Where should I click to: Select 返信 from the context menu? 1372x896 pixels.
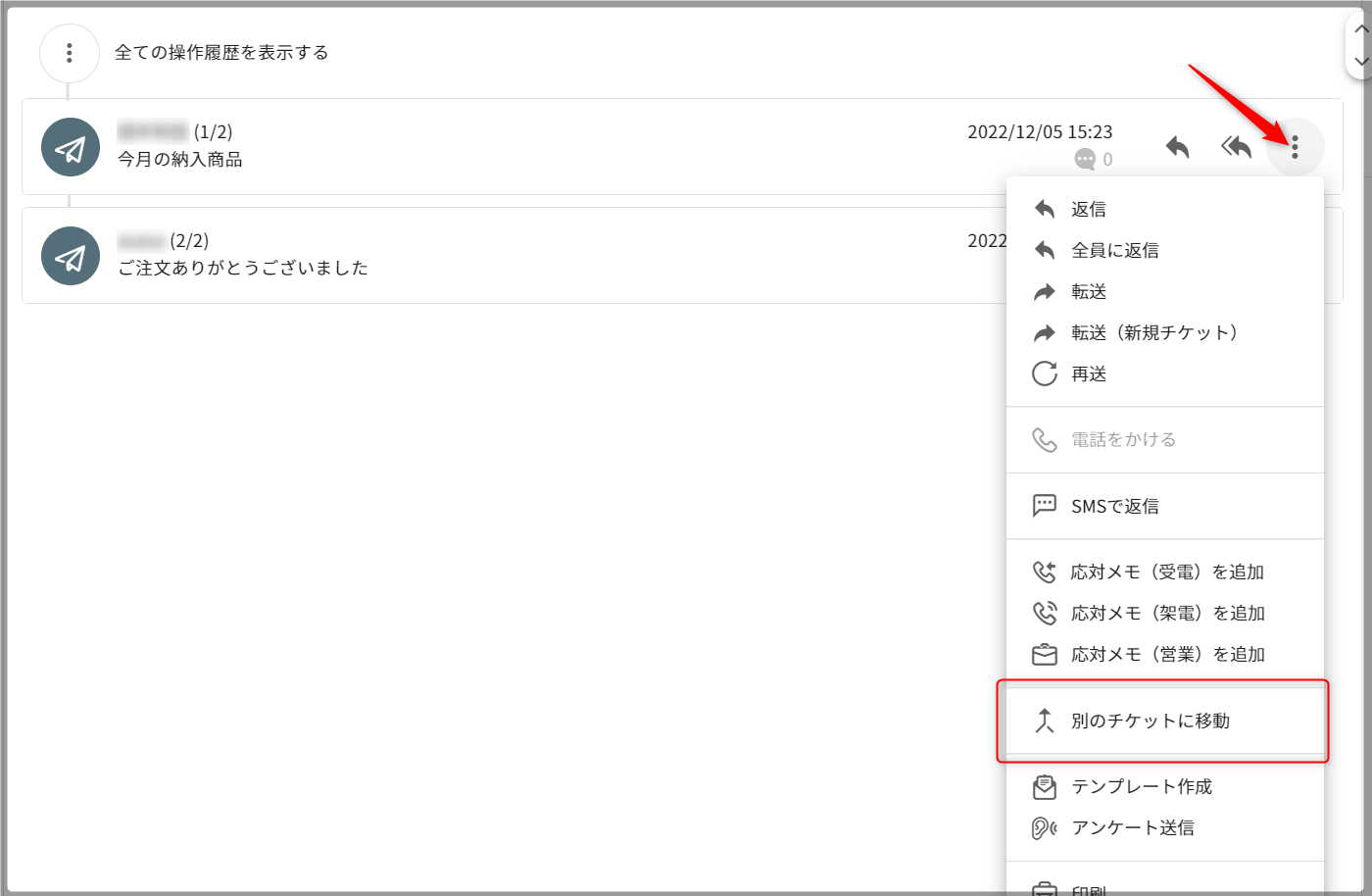1088,209
